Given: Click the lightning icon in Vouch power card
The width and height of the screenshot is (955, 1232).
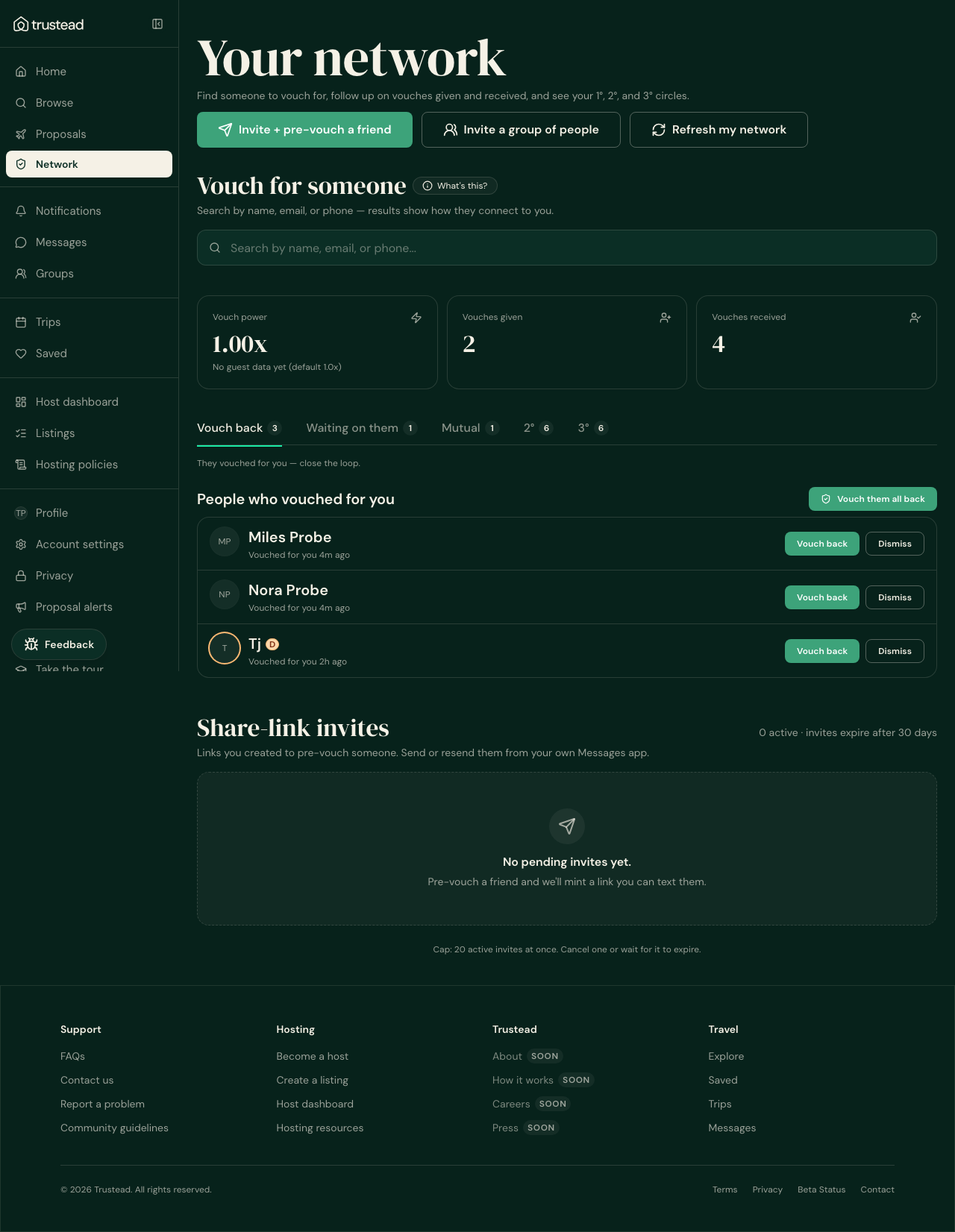Looking at the screenshot, I should coord(416,318).
